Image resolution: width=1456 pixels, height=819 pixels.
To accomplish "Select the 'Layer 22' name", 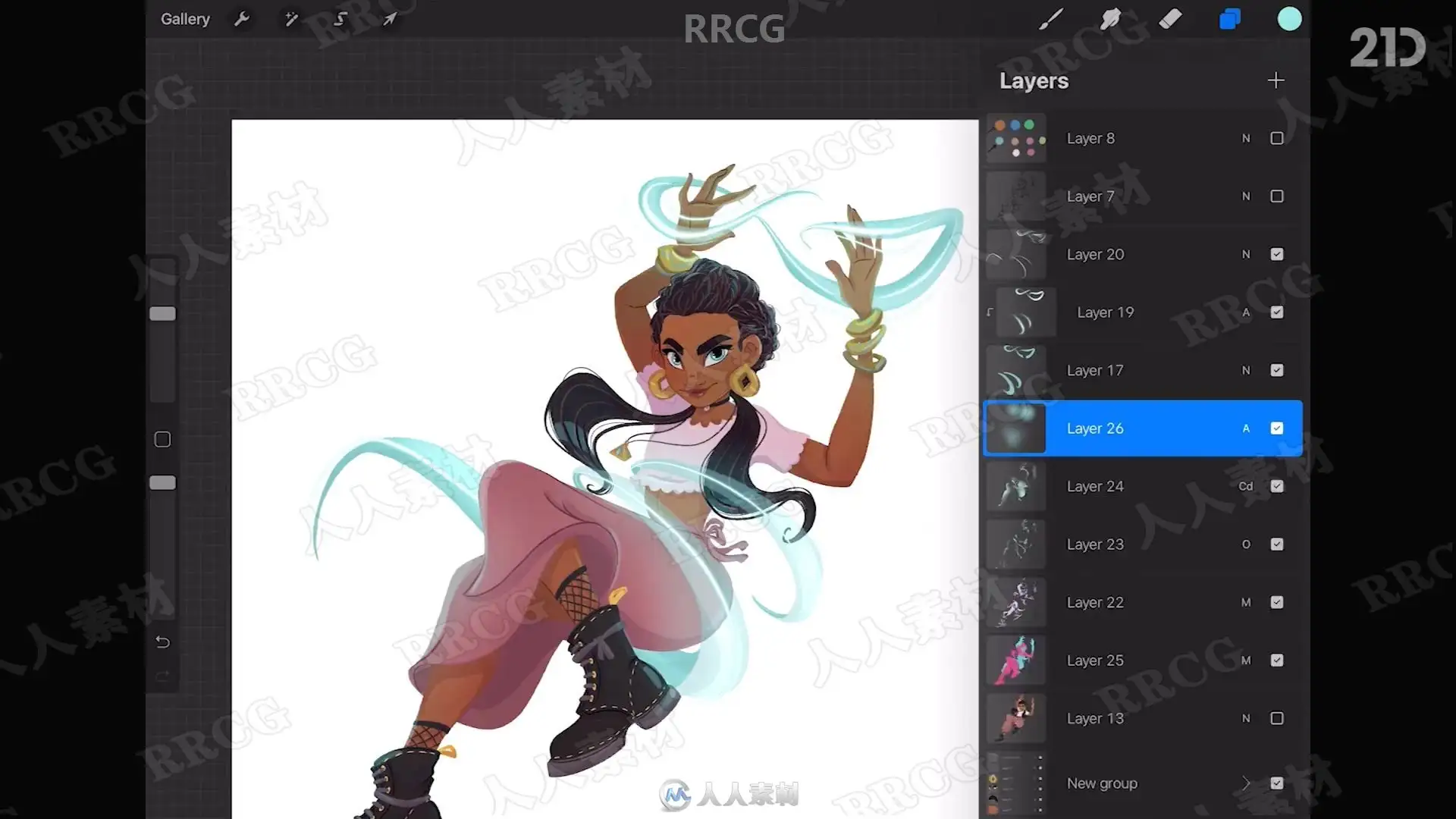I will tap(1095, 602).
